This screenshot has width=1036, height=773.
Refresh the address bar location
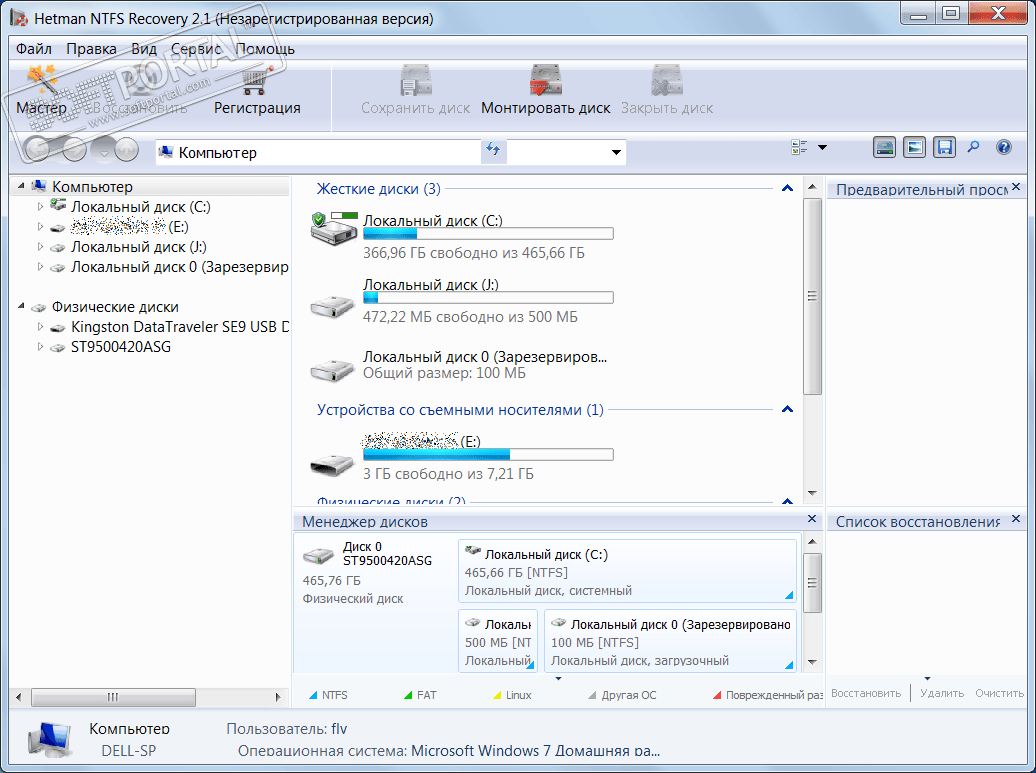[x=493, y=149]
